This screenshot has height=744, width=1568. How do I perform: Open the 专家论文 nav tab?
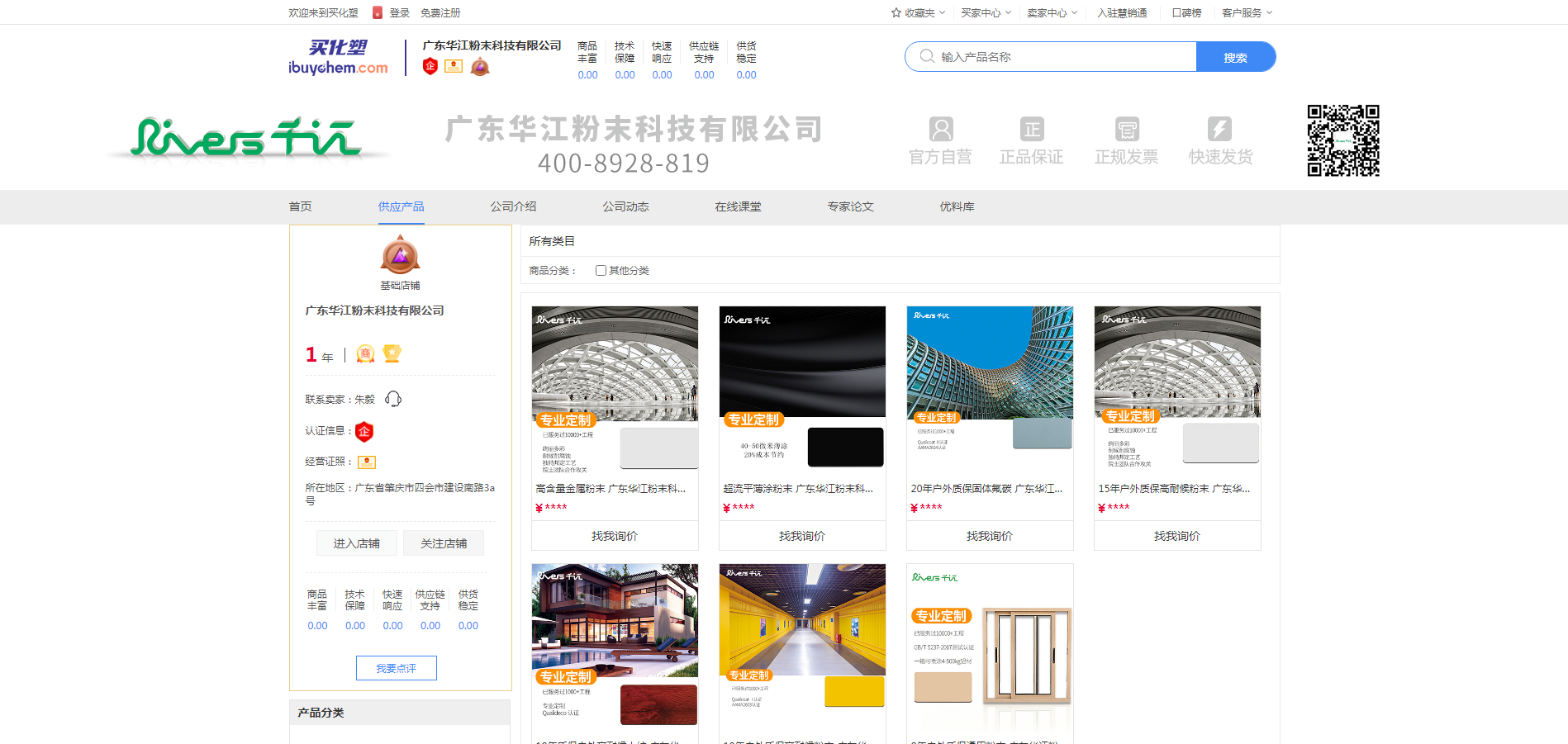click(850, 206)
